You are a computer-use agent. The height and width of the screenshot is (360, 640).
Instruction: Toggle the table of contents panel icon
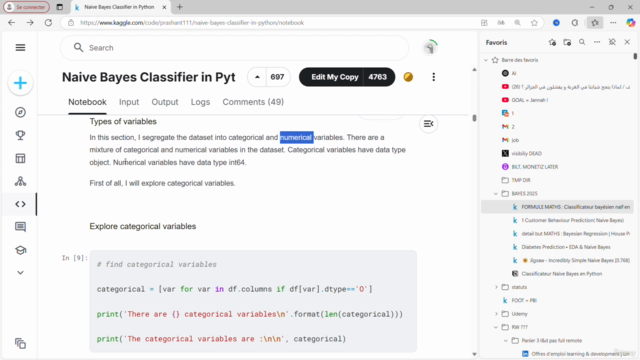click(x=429, y=124)
